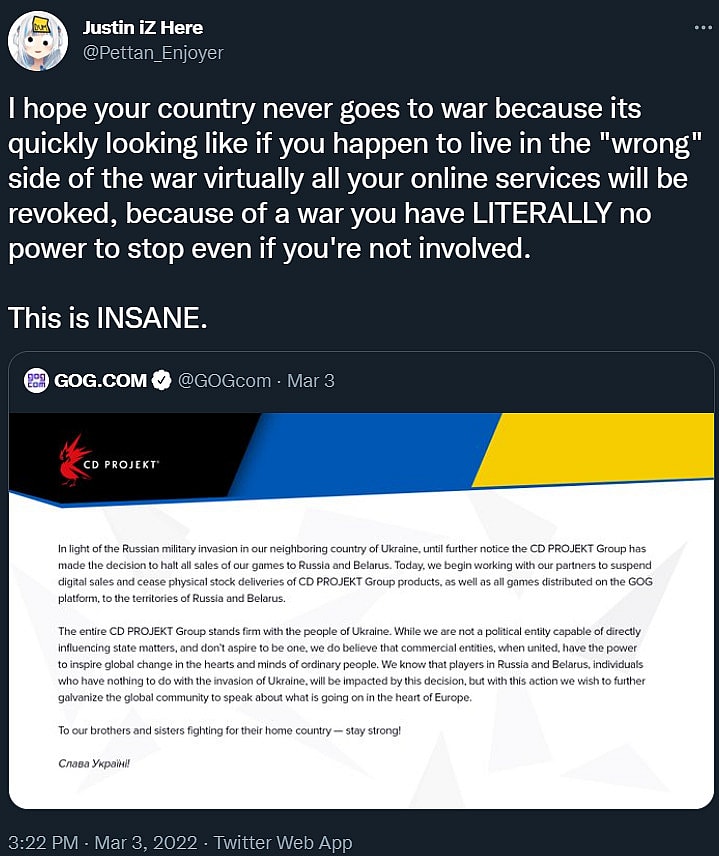719x856 pixels.
Task: Open the Justin iZ Here display name
Action: 142,27
